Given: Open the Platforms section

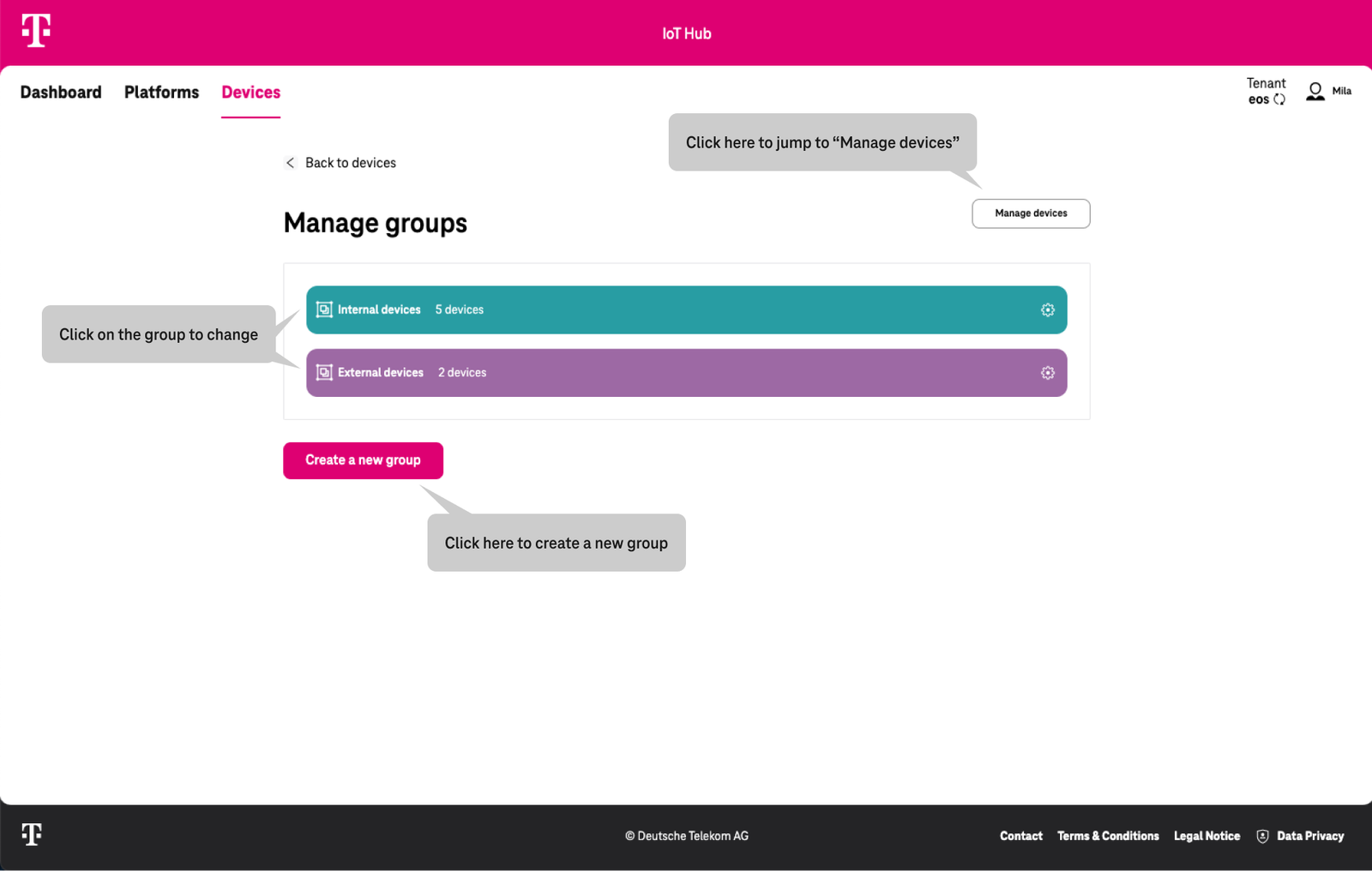Looking at the screenshot, I should coord(161,92).
